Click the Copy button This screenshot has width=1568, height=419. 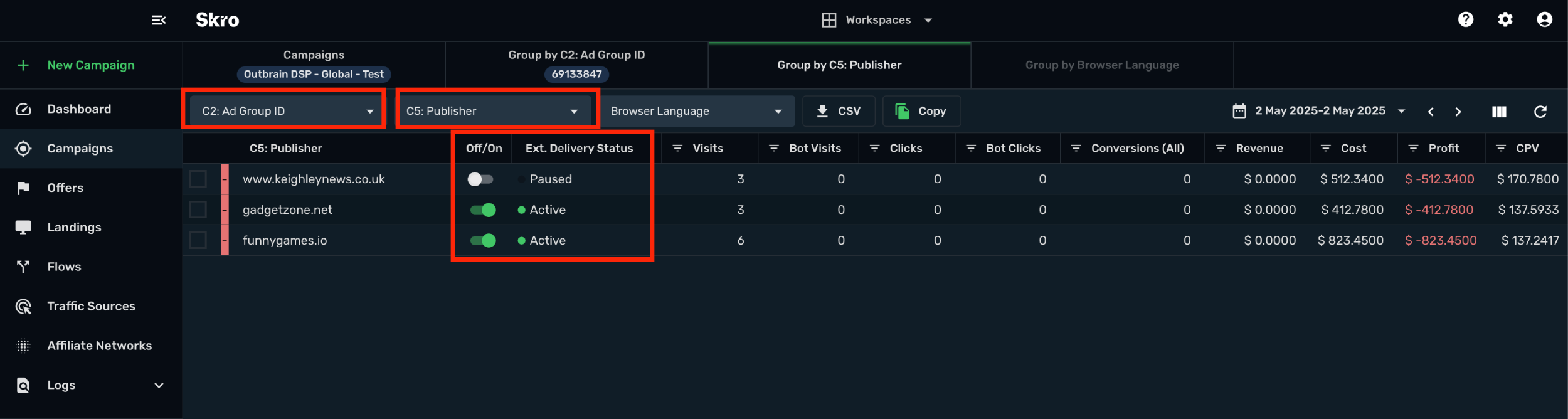point(921,111)
